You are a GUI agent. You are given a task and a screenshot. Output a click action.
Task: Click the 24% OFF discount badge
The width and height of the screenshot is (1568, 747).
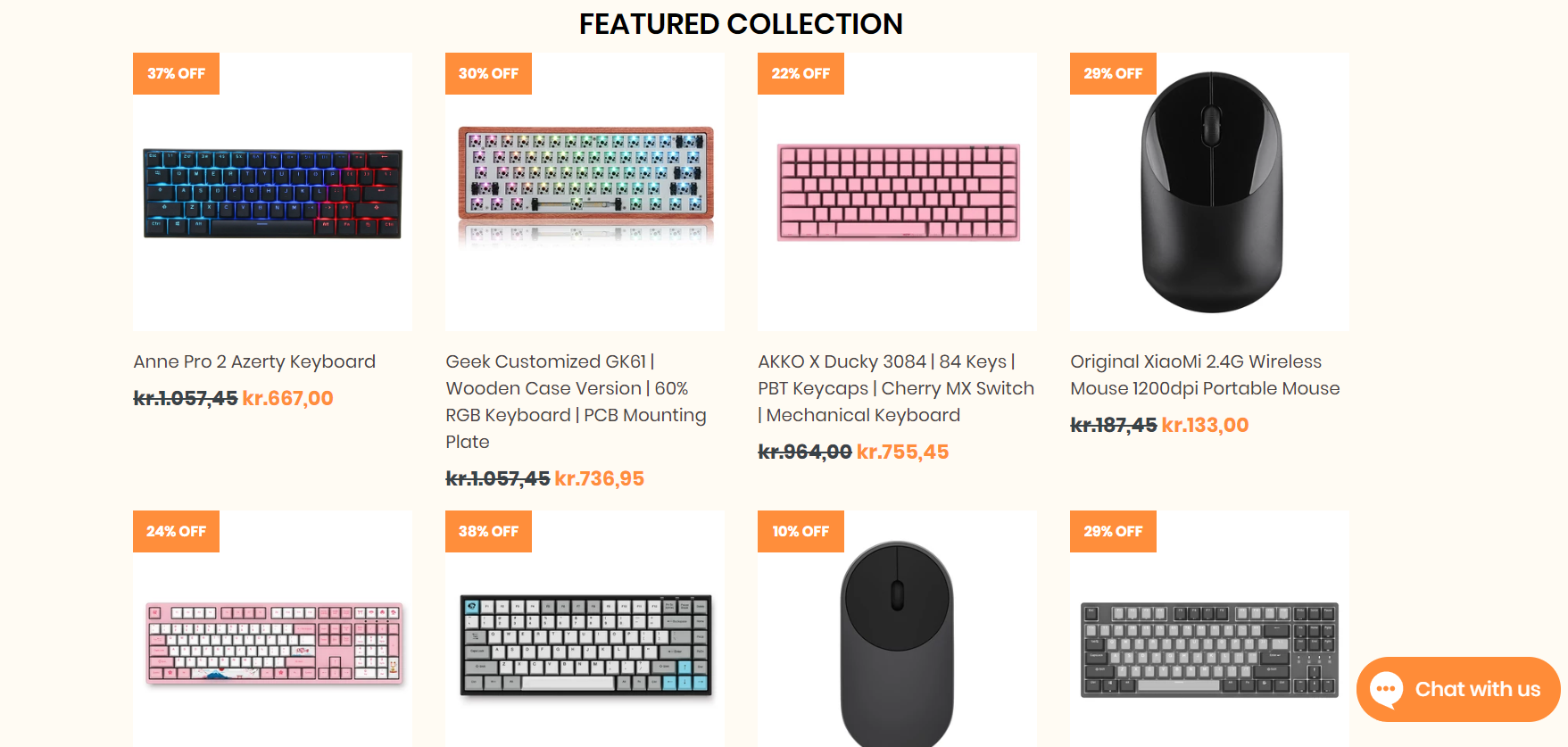(x=176, y=532)
